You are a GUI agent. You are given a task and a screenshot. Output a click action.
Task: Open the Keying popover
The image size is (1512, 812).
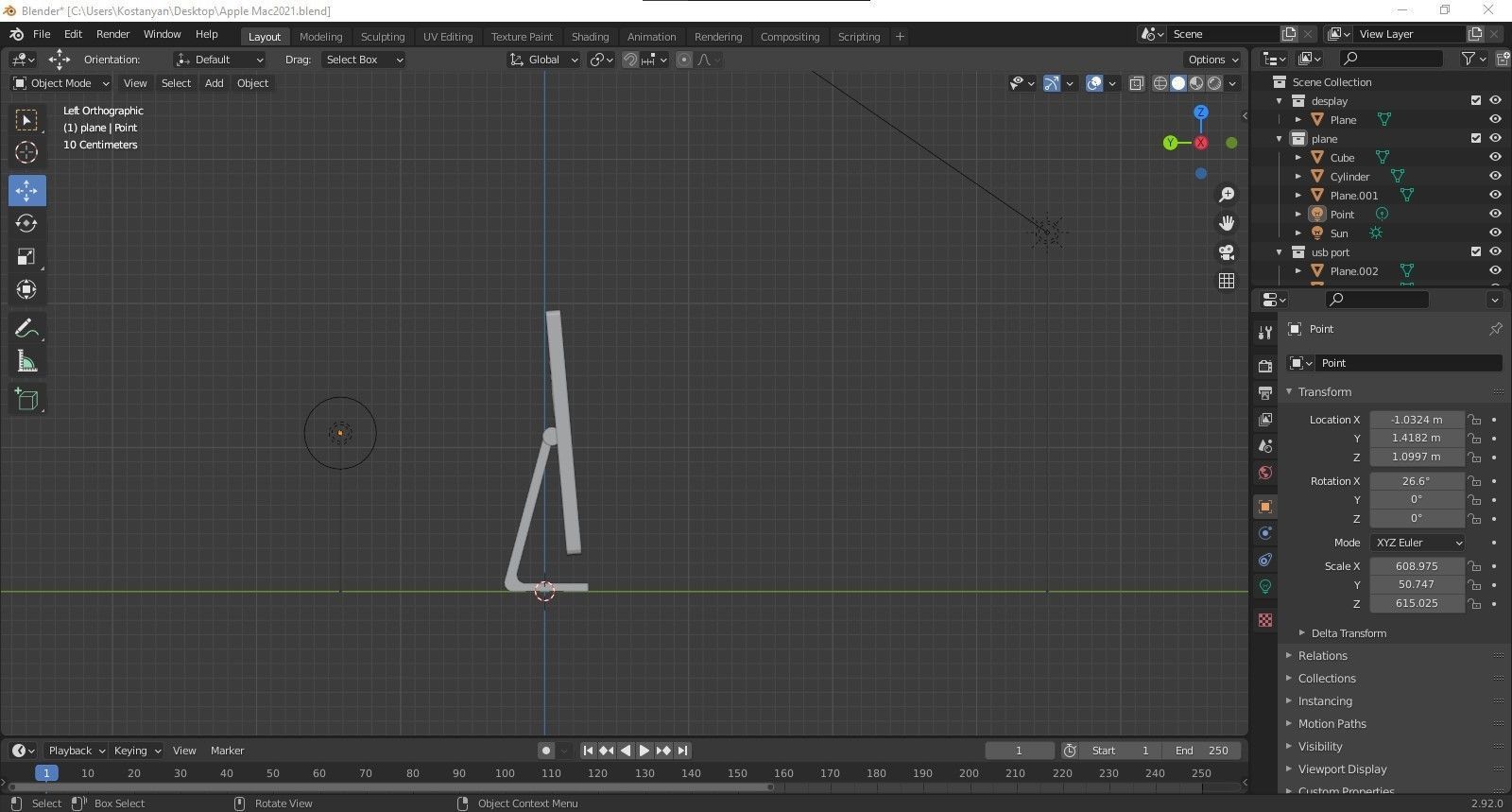point(137,751)
